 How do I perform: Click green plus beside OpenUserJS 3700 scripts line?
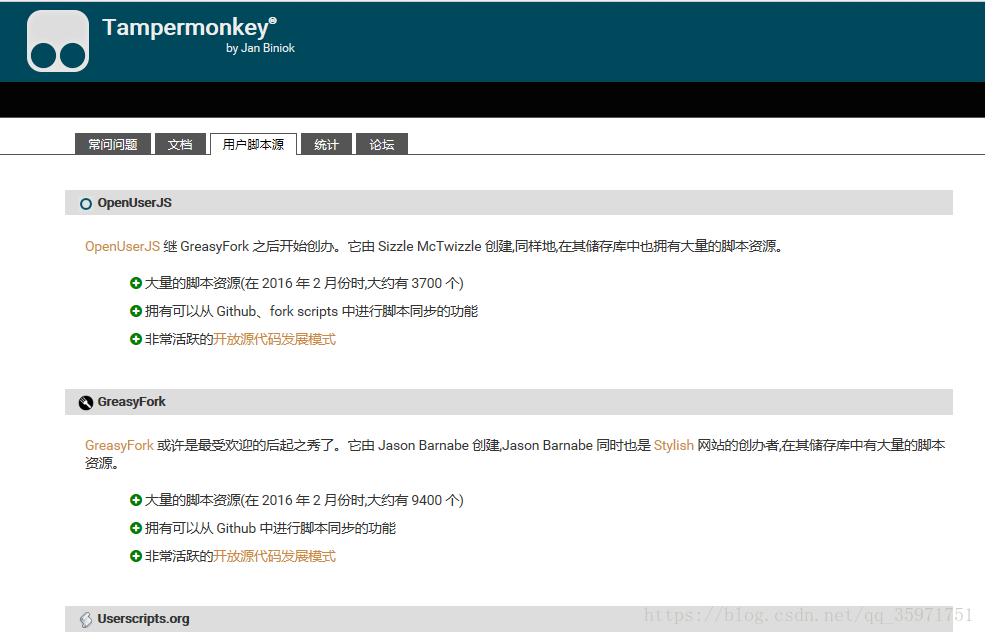point(136,283)
